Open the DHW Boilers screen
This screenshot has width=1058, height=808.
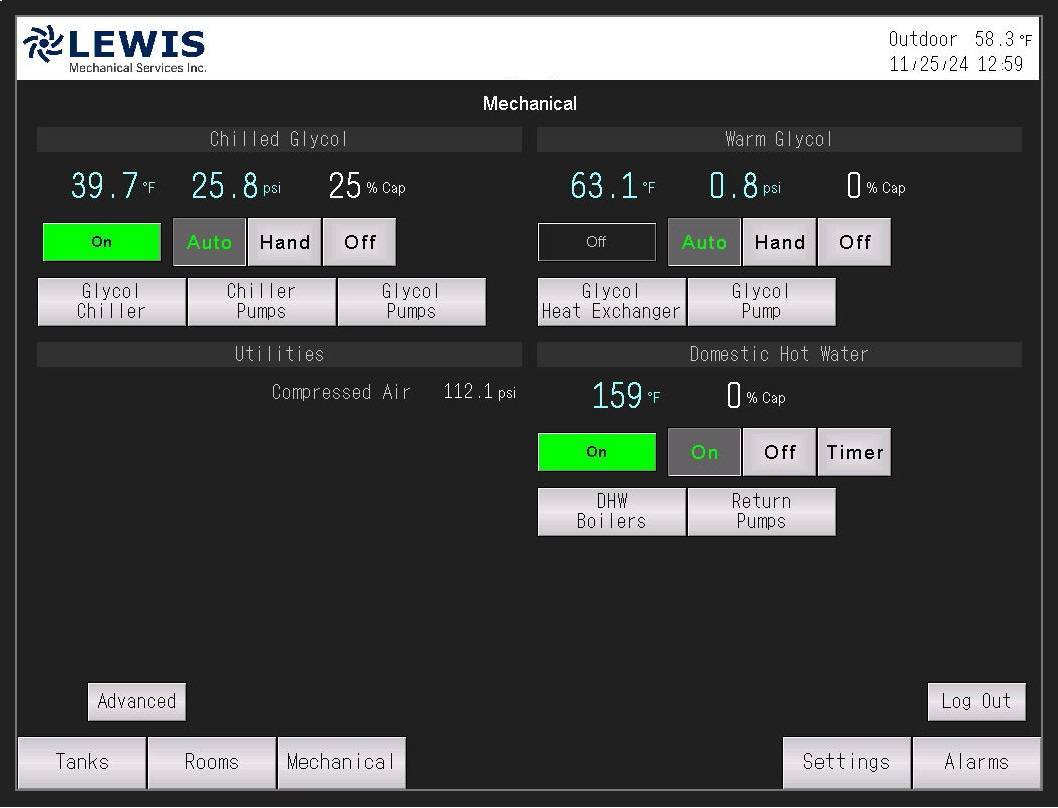pyautogui.click(x=610, y=511)
